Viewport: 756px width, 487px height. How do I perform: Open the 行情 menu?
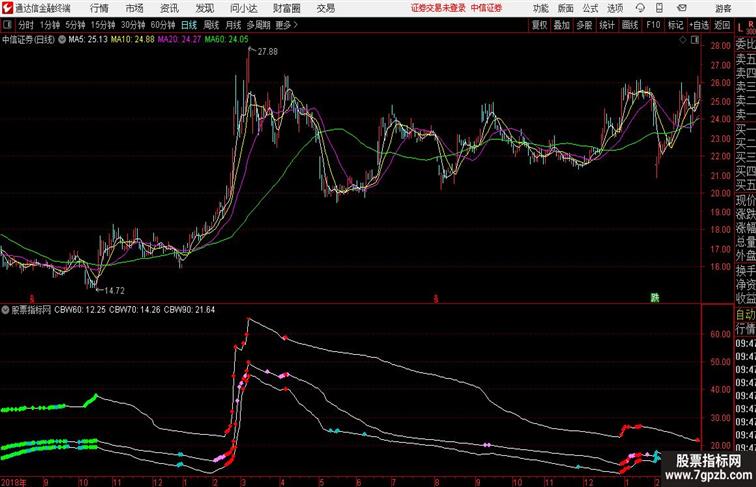coord(99,8)
